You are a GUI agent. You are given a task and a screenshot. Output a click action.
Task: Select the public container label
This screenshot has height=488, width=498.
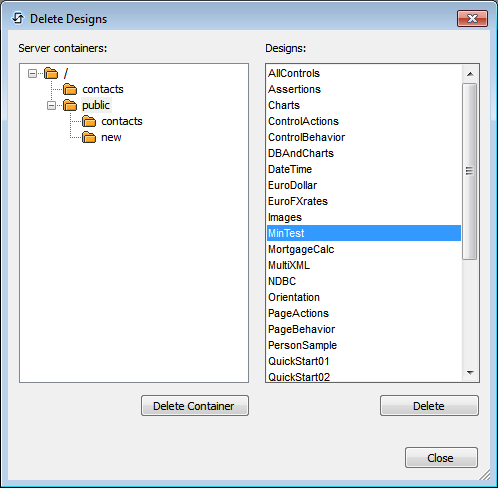(x=96, y=105)
